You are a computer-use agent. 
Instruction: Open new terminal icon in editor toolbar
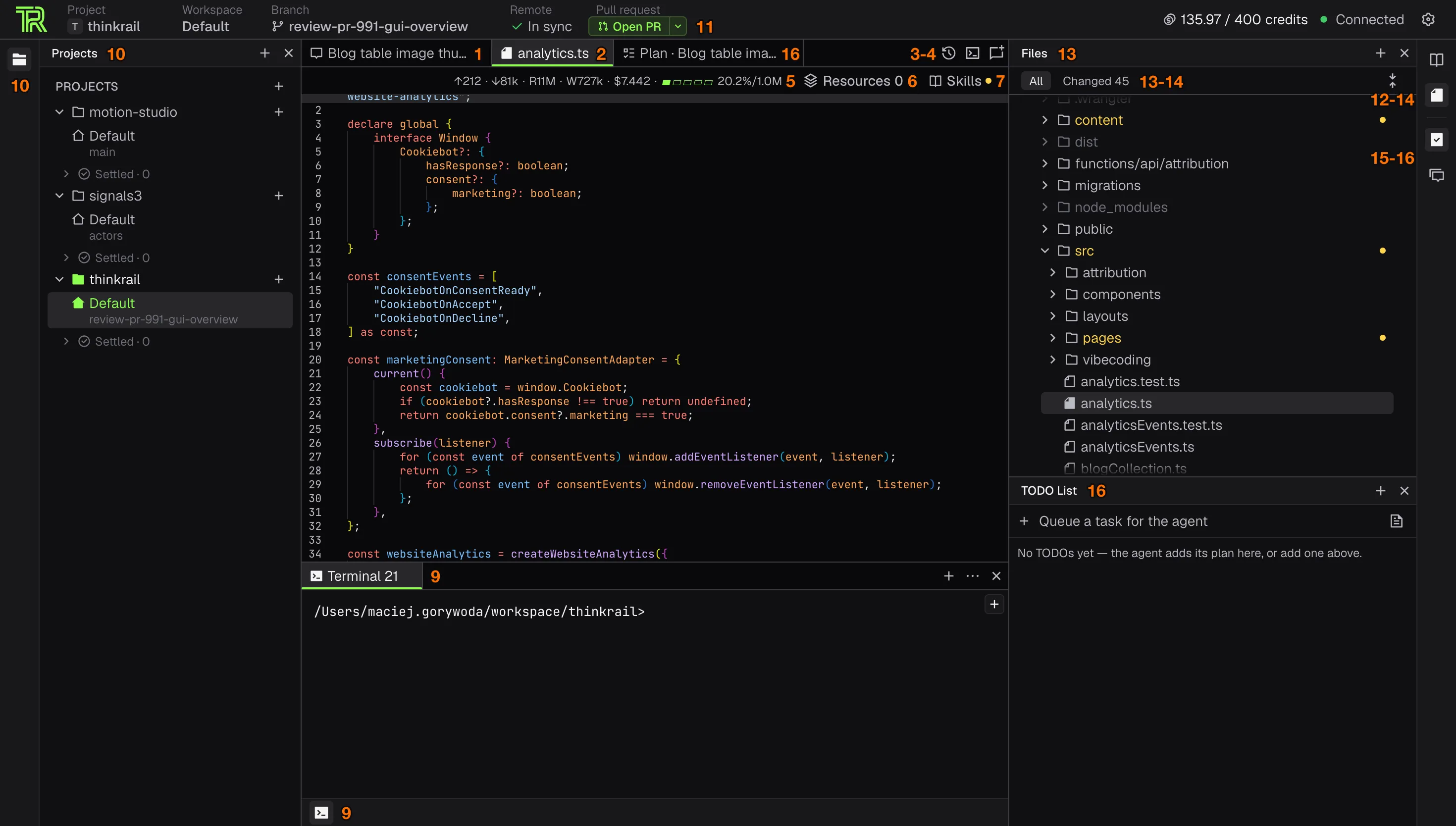point(972,53)
